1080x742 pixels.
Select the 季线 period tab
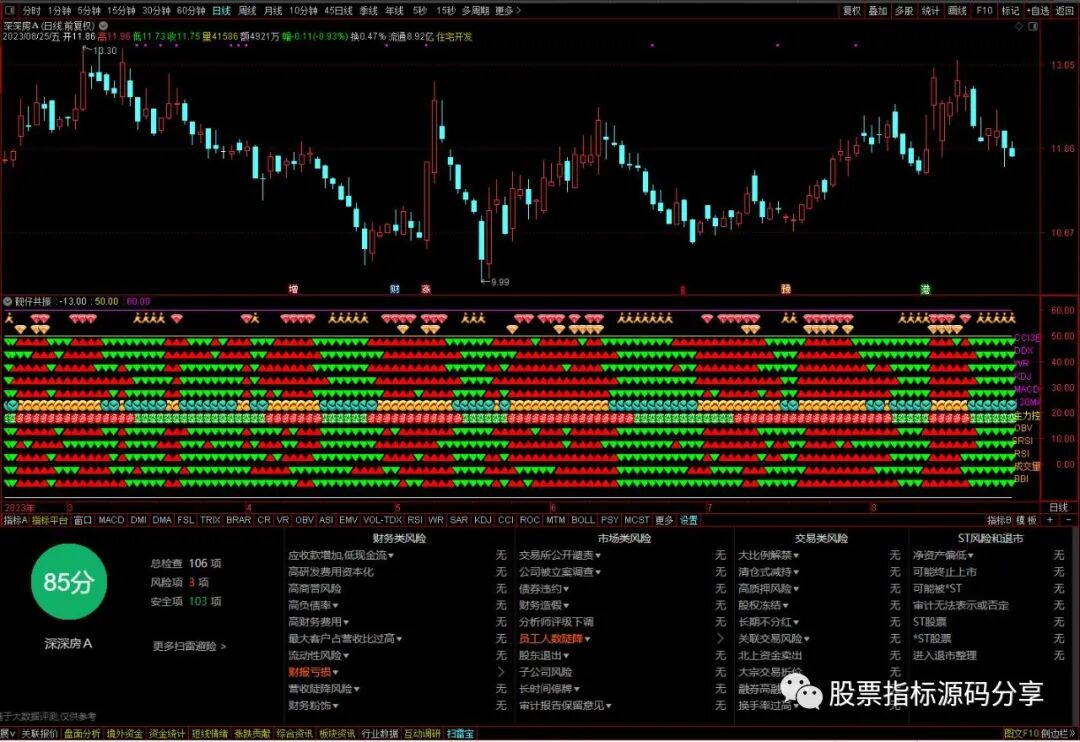pos(368,11)
